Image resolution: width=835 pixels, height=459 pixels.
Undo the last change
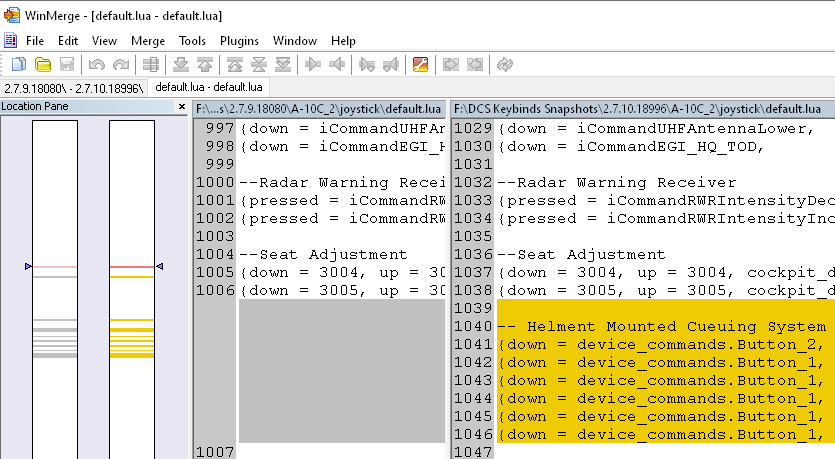[96, 65]
